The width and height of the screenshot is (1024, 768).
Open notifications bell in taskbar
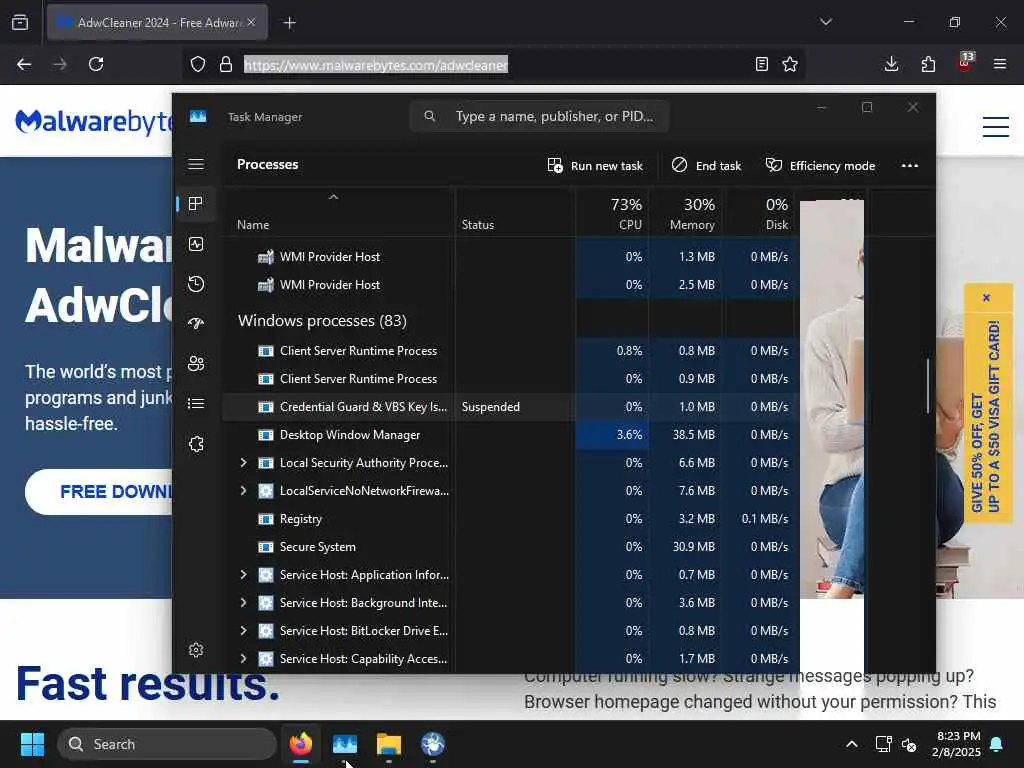click(x=997, y=744)
